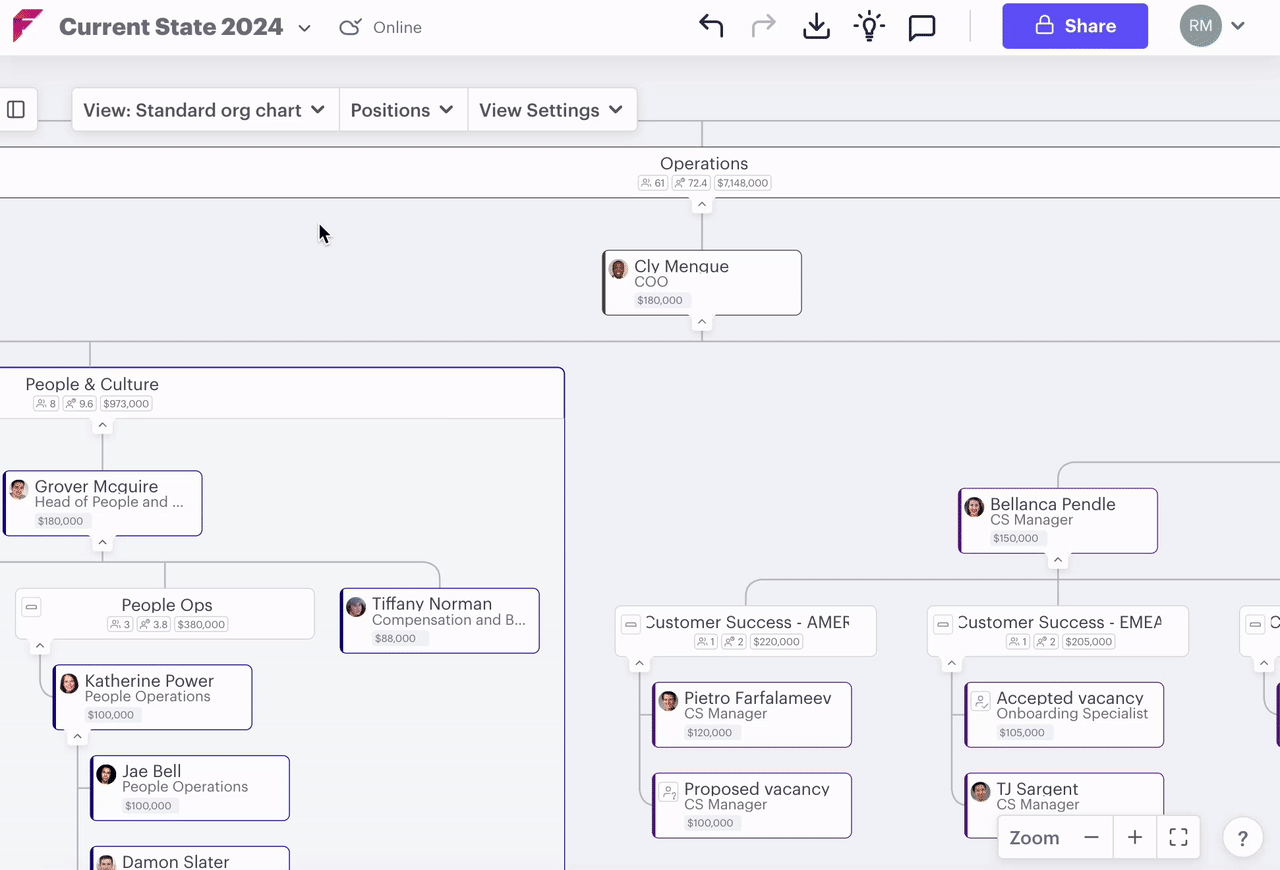
Task: Zoom in with the plus icon
Action: [1135, 838]
